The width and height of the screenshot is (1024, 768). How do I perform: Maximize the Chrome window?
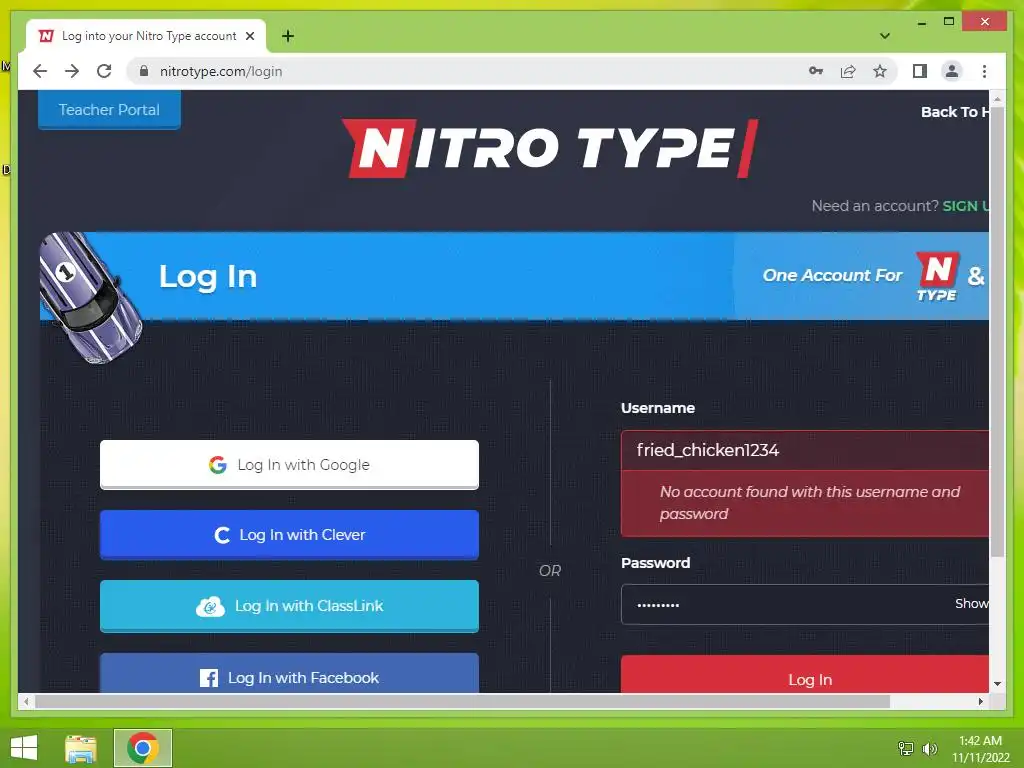949,22
